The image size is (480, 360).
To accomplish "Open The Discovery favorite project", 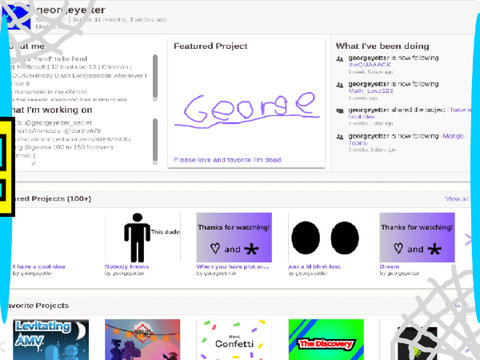I will [326, 339].
